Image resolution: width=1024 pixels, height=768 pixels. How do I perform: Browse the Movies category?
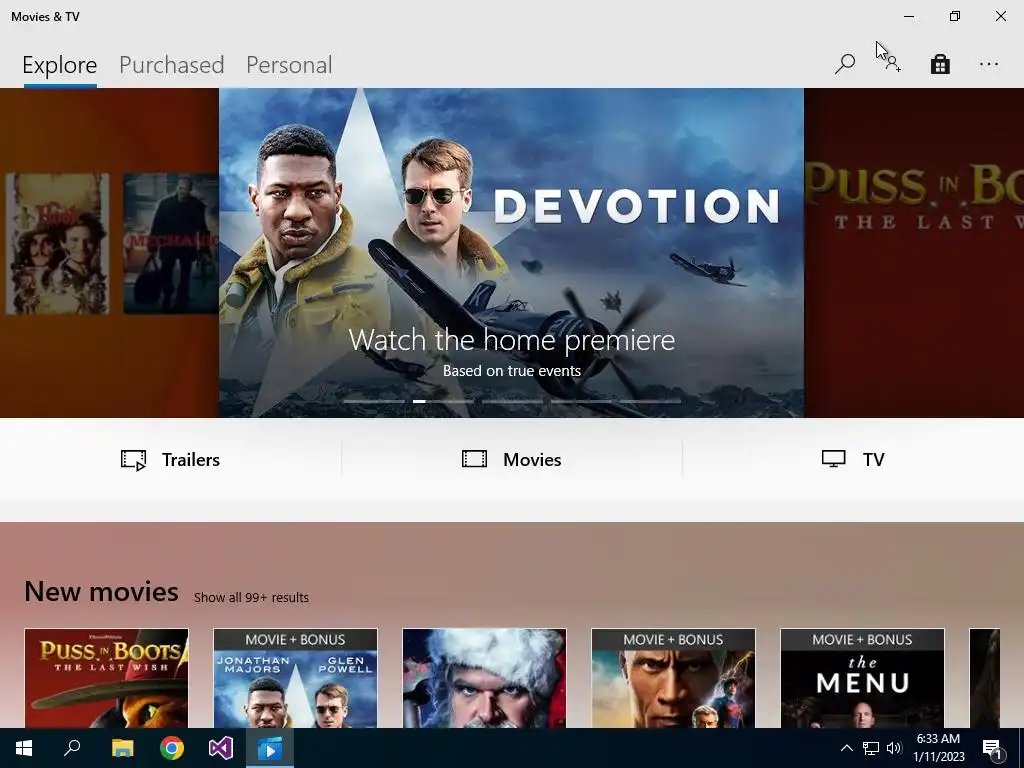pos(511,459)
